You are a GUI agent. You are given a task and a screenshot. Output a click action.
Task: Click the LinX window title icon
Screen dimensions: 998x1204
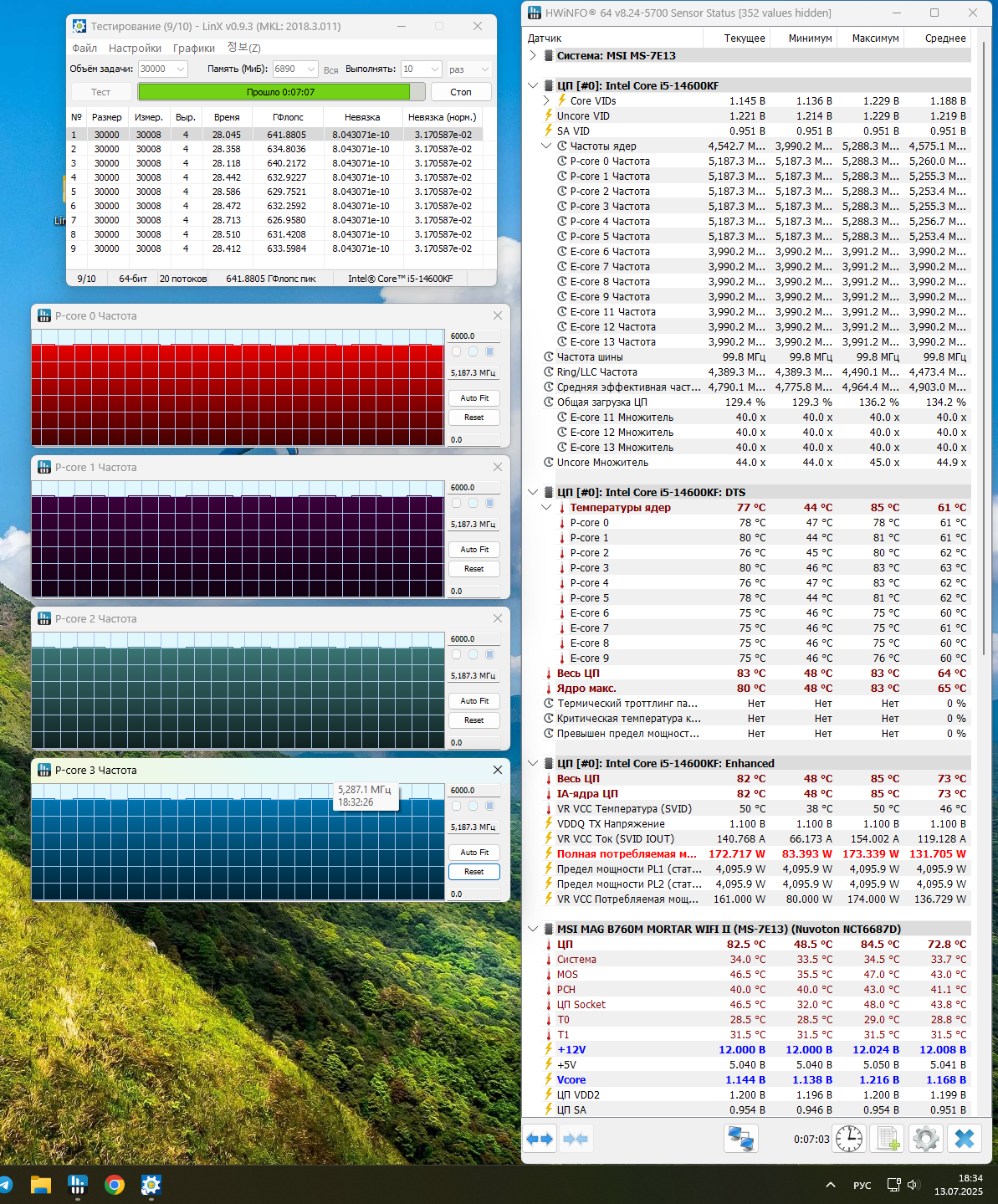[79, 26]
